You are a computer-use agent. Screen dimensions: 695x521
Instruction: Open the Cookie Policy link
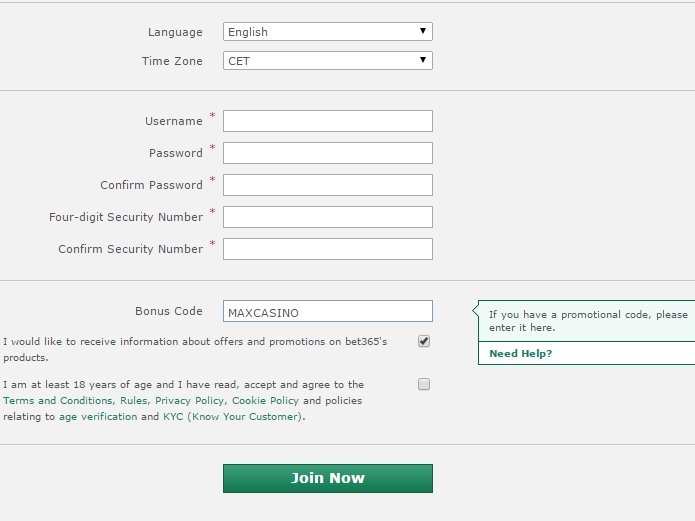(x=265, y=401)
